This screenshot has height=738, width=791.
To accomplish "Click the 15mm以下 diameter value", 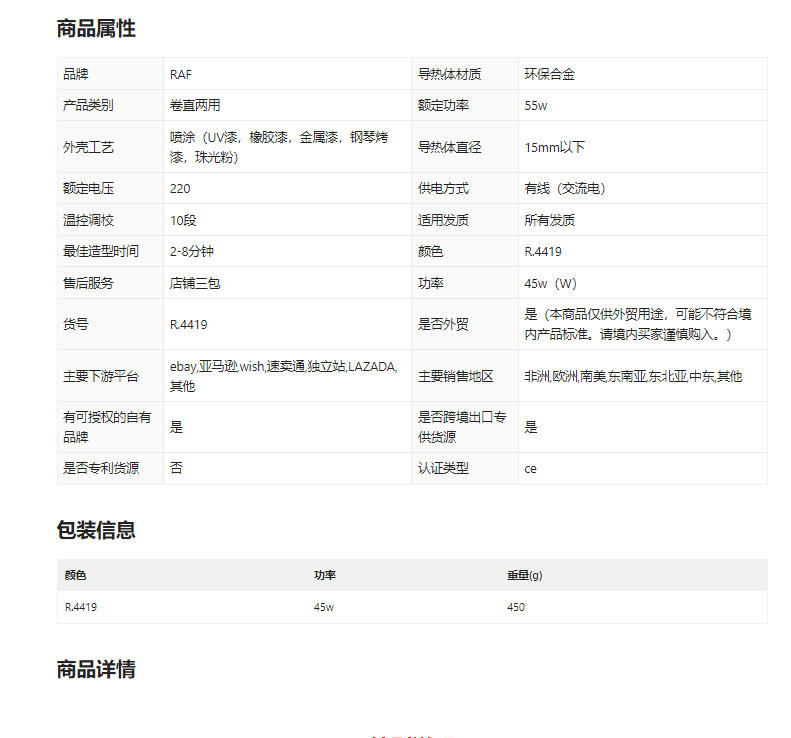I will (554, 147).
